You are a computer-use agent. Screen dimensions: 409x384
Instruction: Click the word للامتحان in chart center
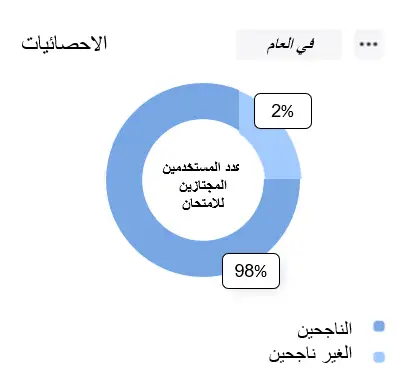(203, 203)
